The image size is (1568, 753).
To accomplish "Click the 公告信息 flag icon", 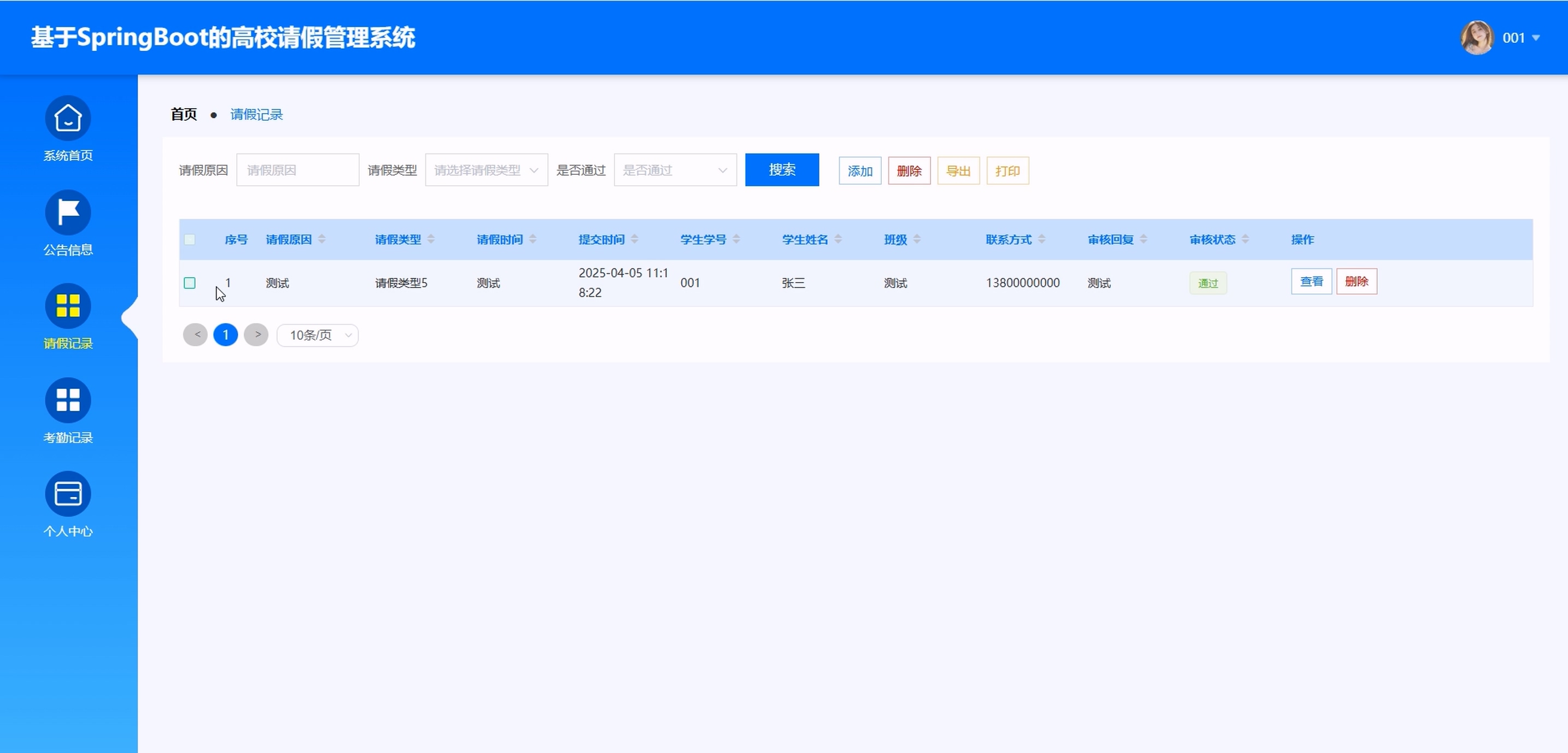I will [68, 212].
